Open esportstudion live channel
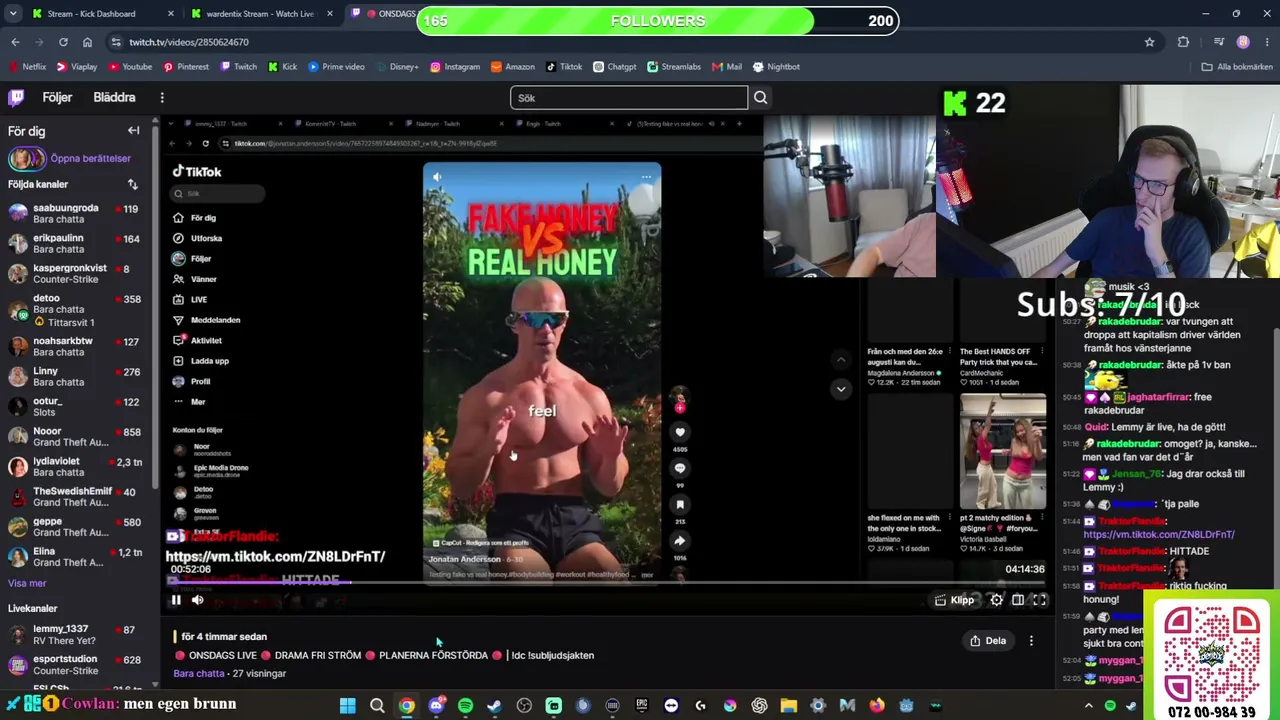Screen dimensions: 1280x720 [x=75, y=665]
